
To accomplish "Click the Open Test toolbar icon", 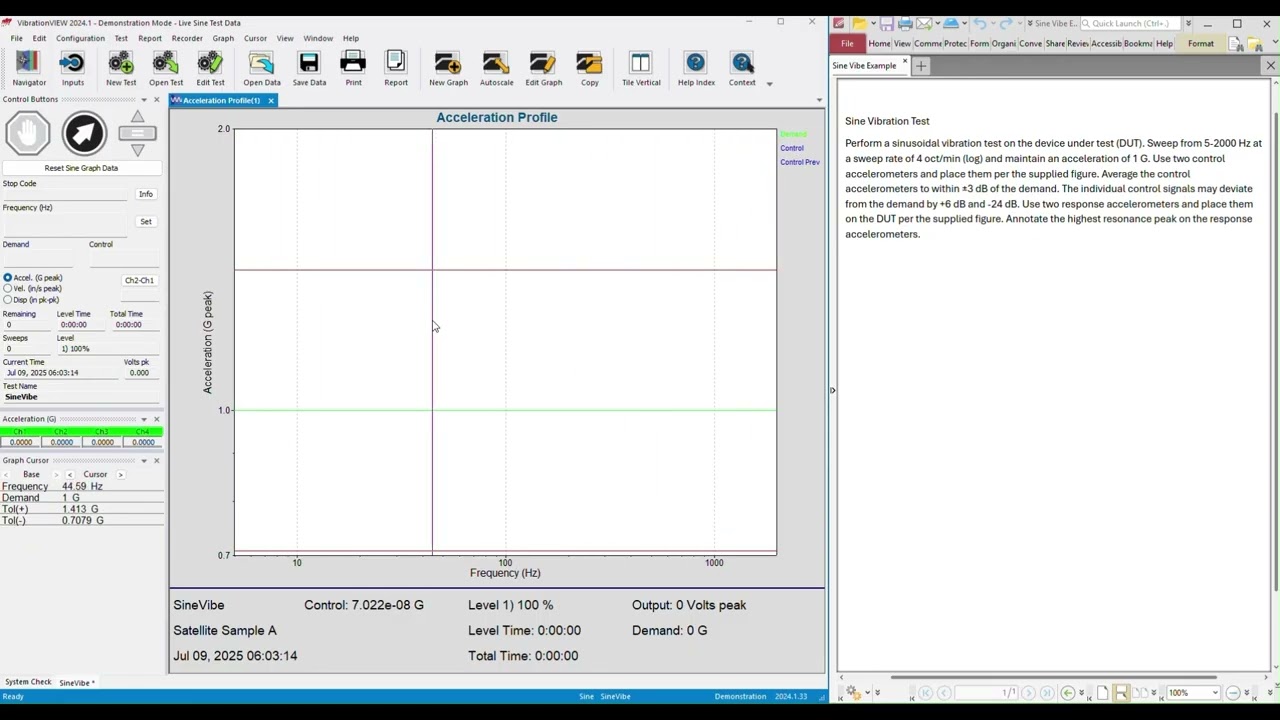I will point(165,70).
